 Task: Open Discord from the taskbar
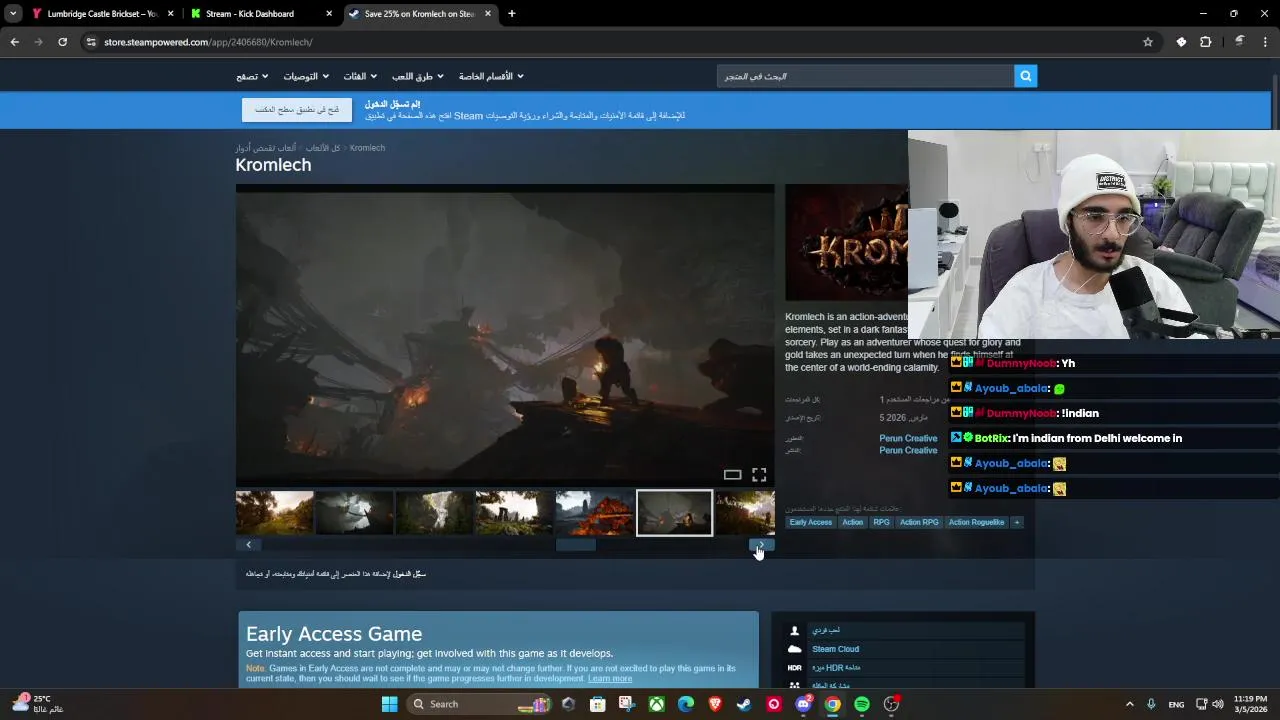click(x=803, y=704)
